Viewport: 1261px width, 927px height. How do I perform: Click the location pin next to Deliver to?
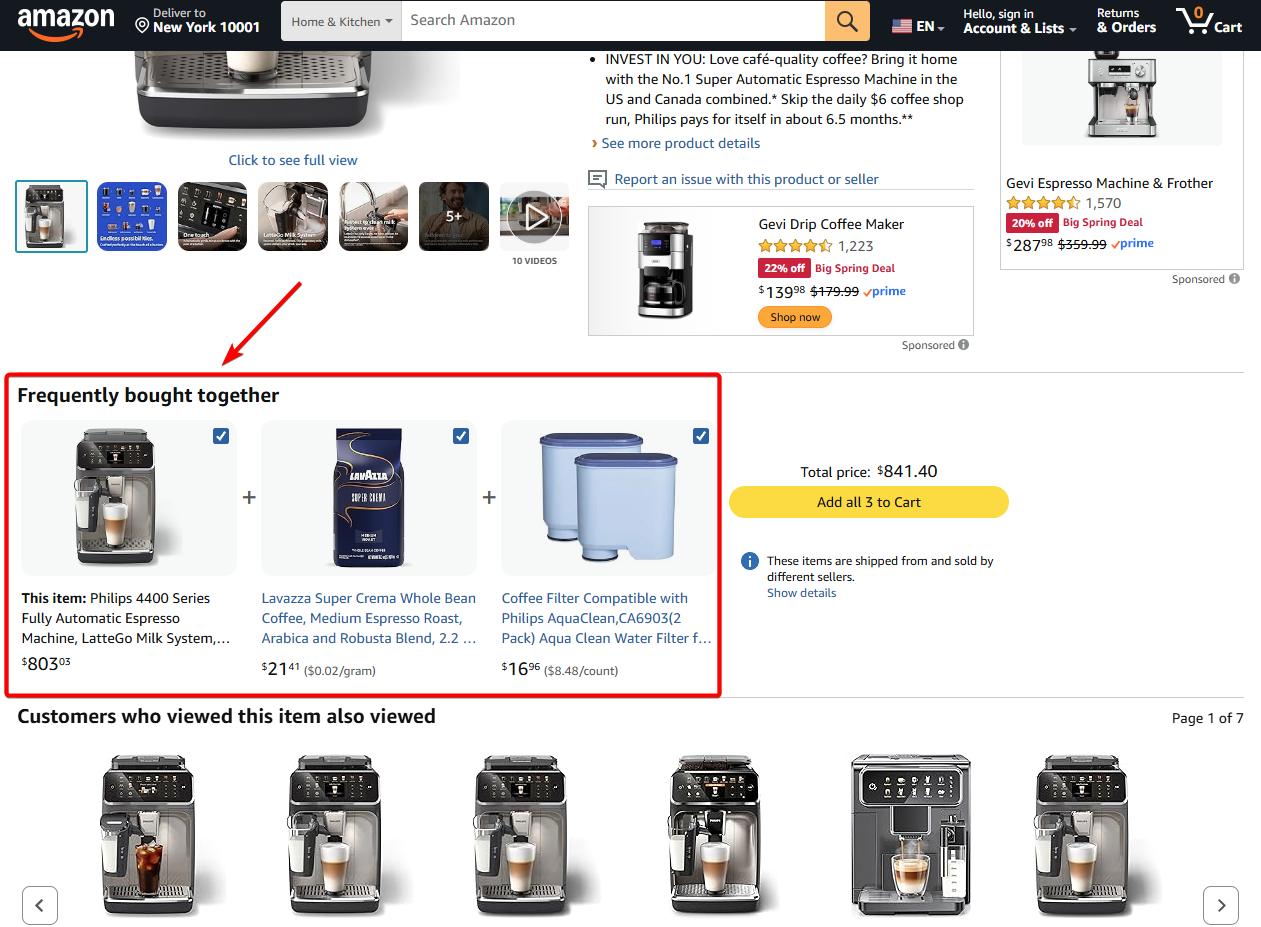coord(142,24)
